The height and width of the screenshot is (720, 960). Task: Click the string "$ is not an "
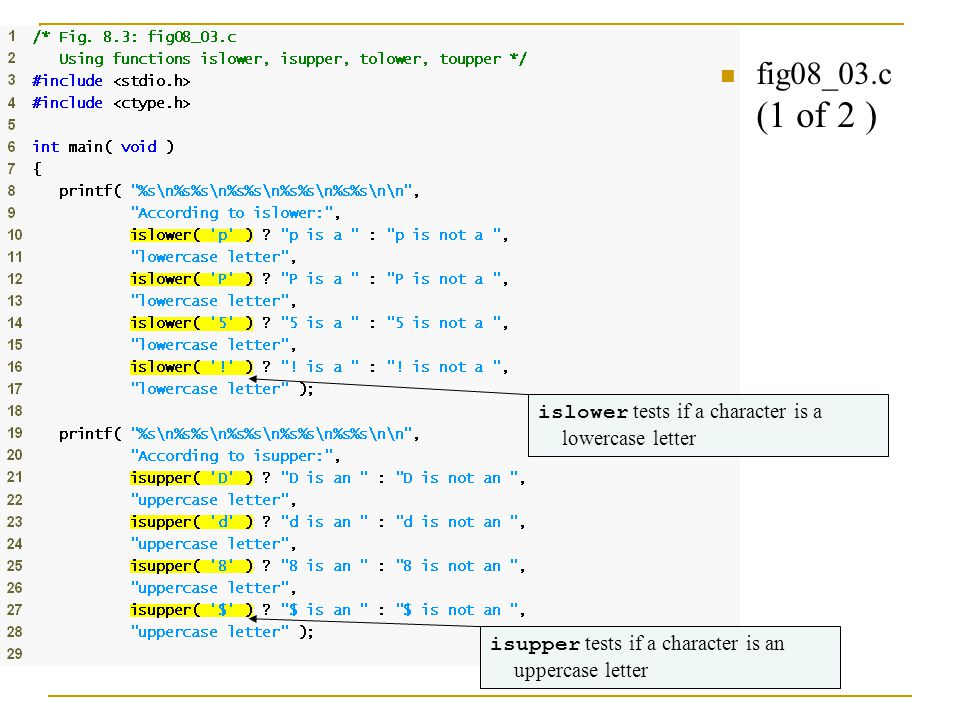click(x=457, y=610)
